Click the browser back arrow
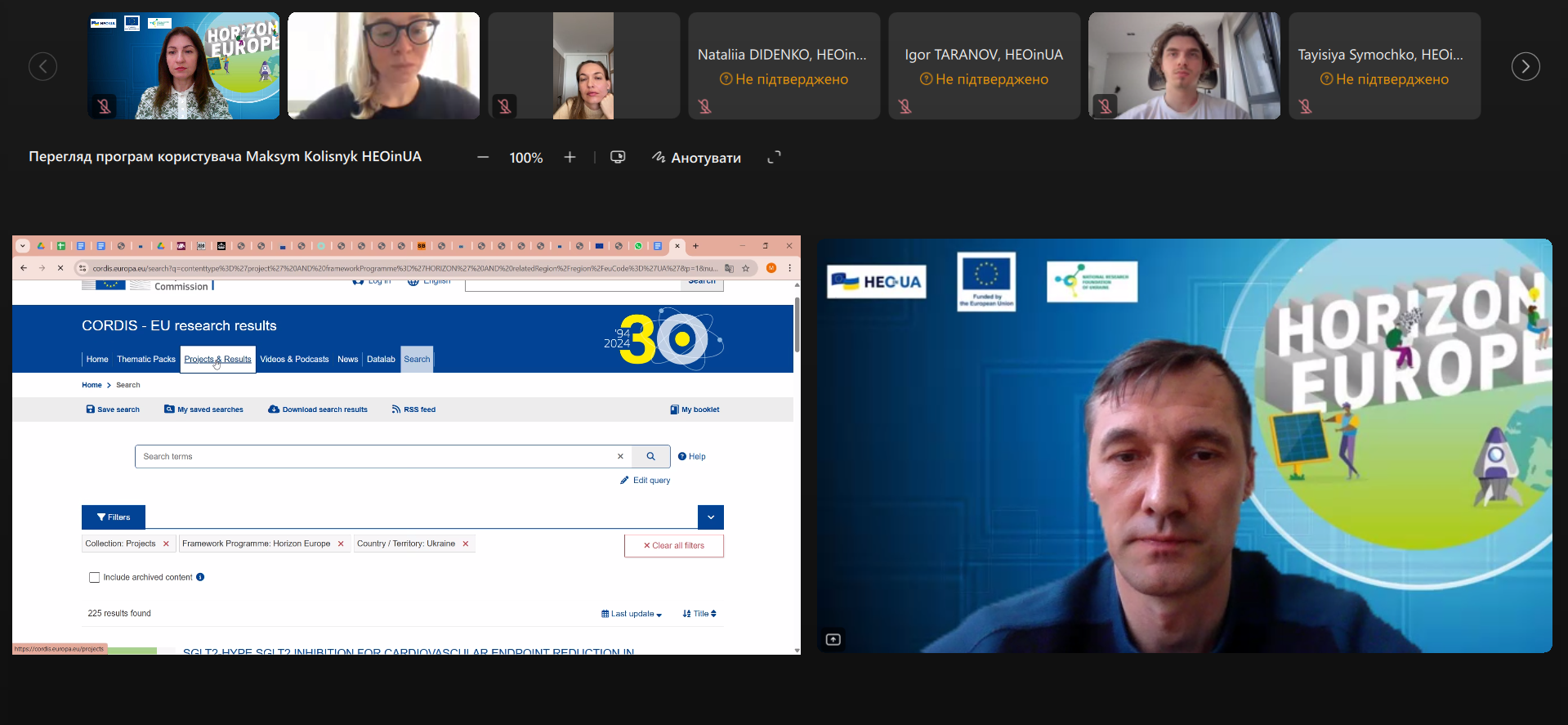 pos(24,267)
